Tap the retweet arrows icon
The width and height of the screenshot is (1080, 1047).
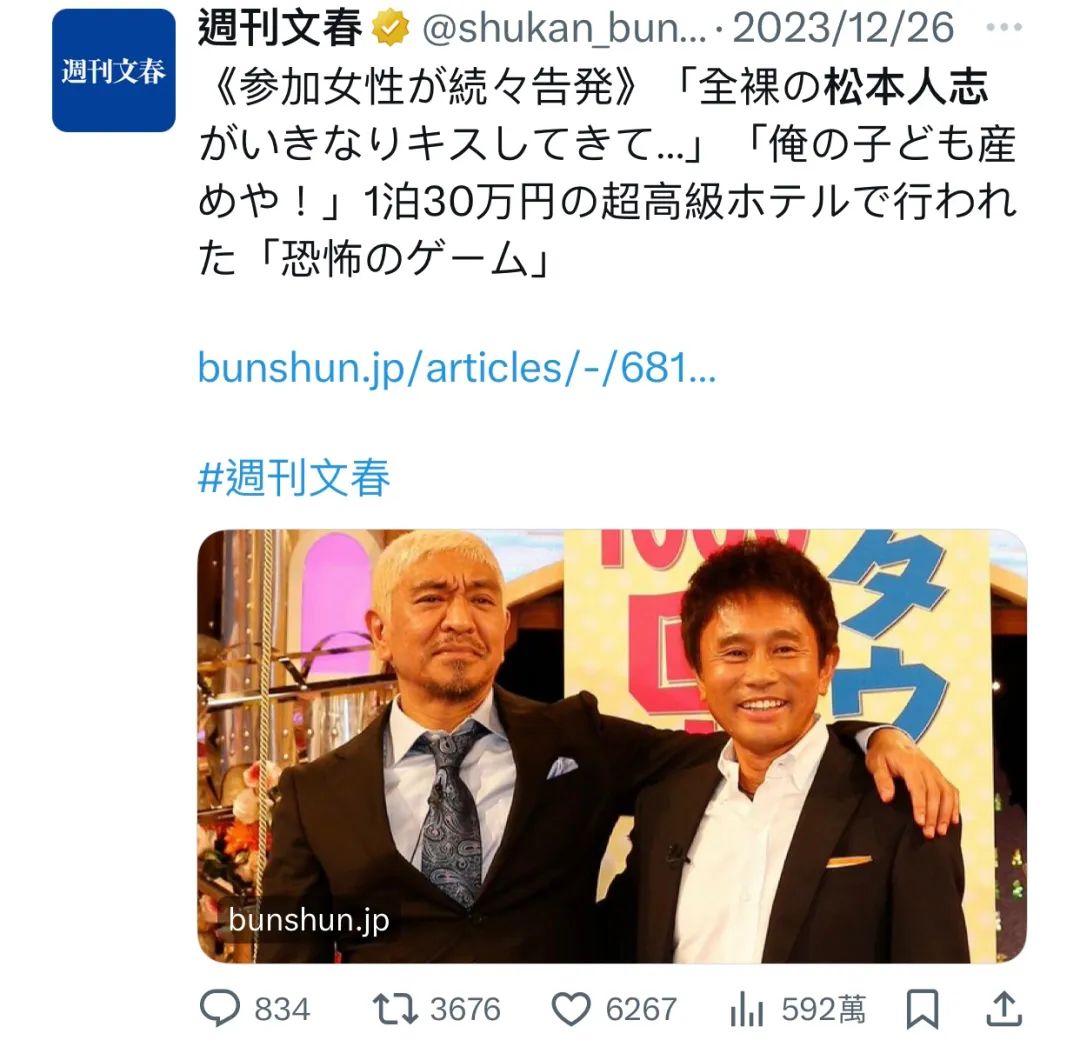[395, 1009]
